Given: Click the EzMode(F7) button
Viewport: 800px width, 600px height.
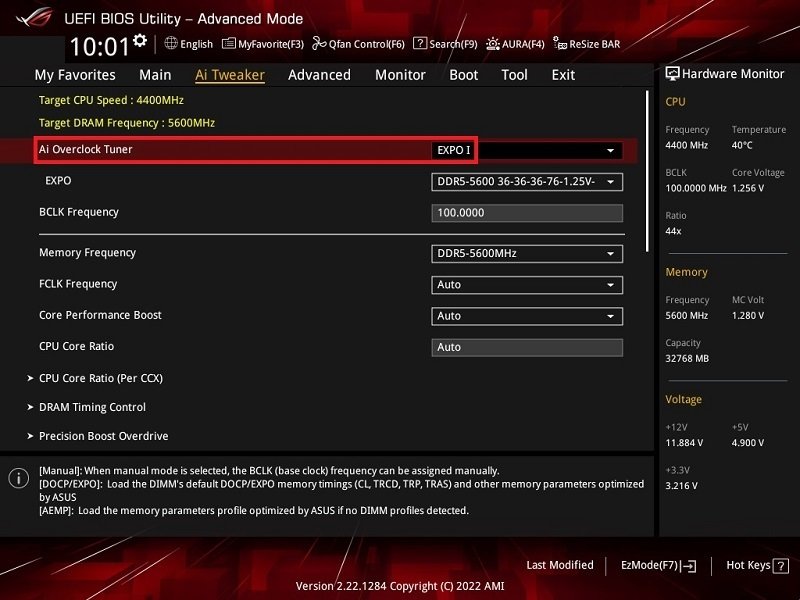Looking at the screenshot, I should (x=658, y=565).
